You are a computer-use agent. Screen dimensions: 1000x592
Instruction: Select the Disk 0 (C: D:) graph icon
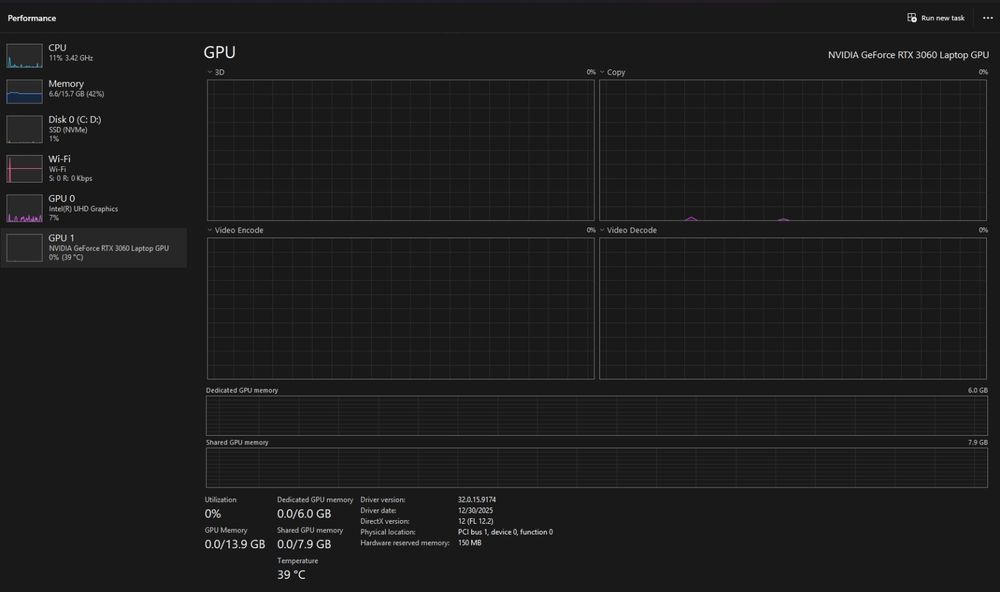[24, 128]
